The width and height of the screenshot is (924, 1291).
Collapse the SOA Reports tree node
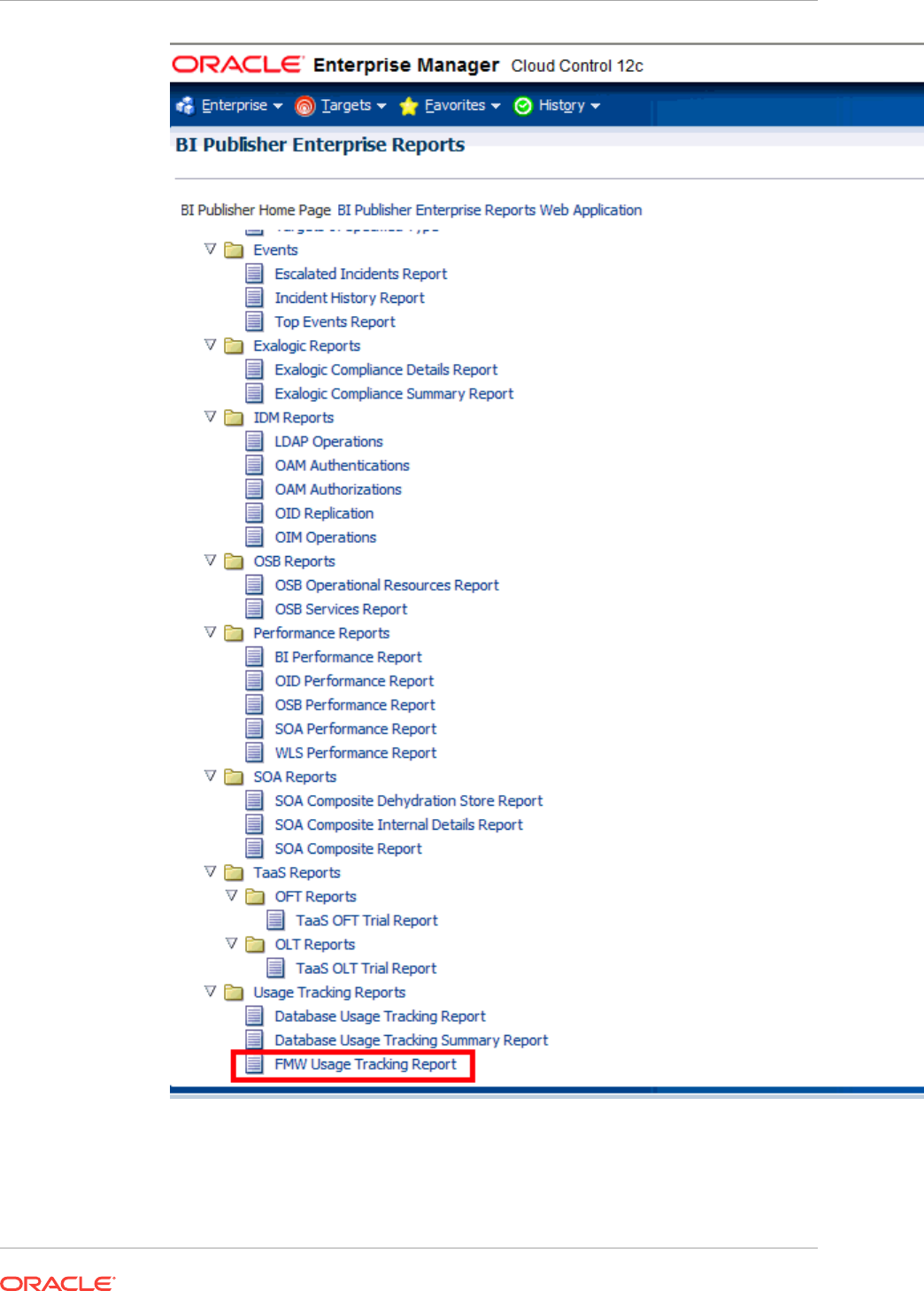(x=211, y=776)
